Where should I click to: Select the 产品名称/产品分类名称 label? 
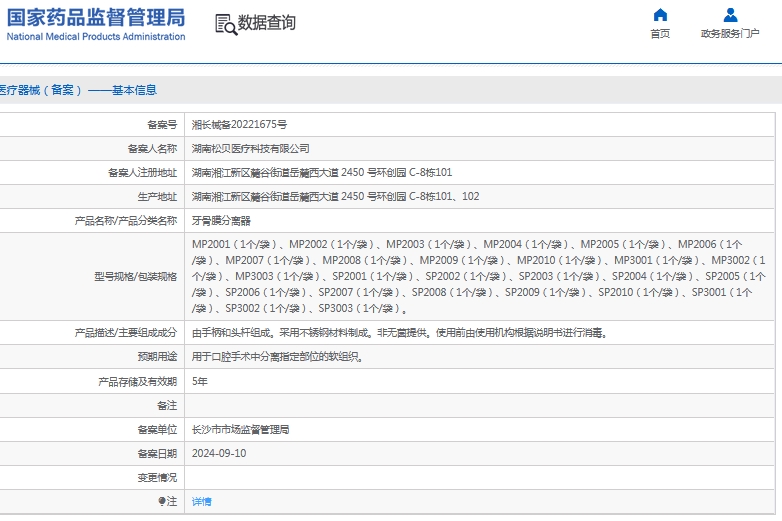(126, 221)
